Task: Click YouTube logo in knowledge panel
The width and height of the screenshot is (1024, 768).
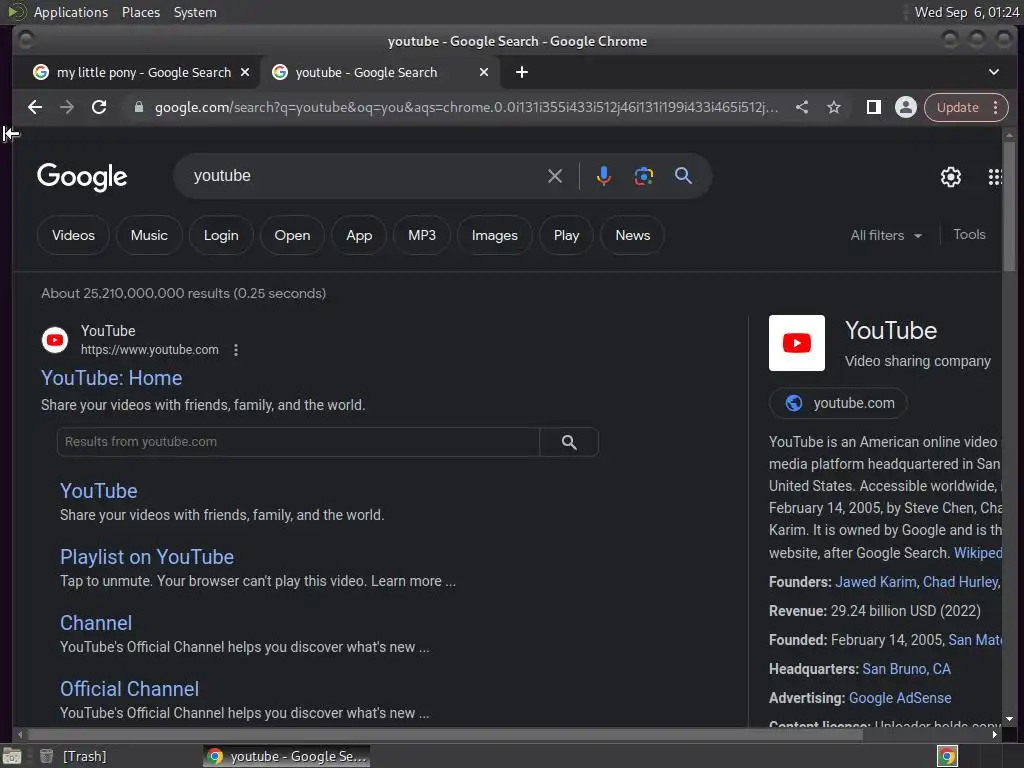Action: point(797,343)
